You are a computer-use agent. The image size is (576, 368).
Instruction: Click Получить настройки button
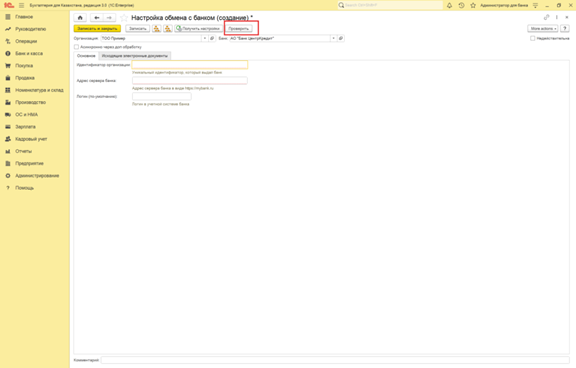pyautogui.click(x=199, y=29)
